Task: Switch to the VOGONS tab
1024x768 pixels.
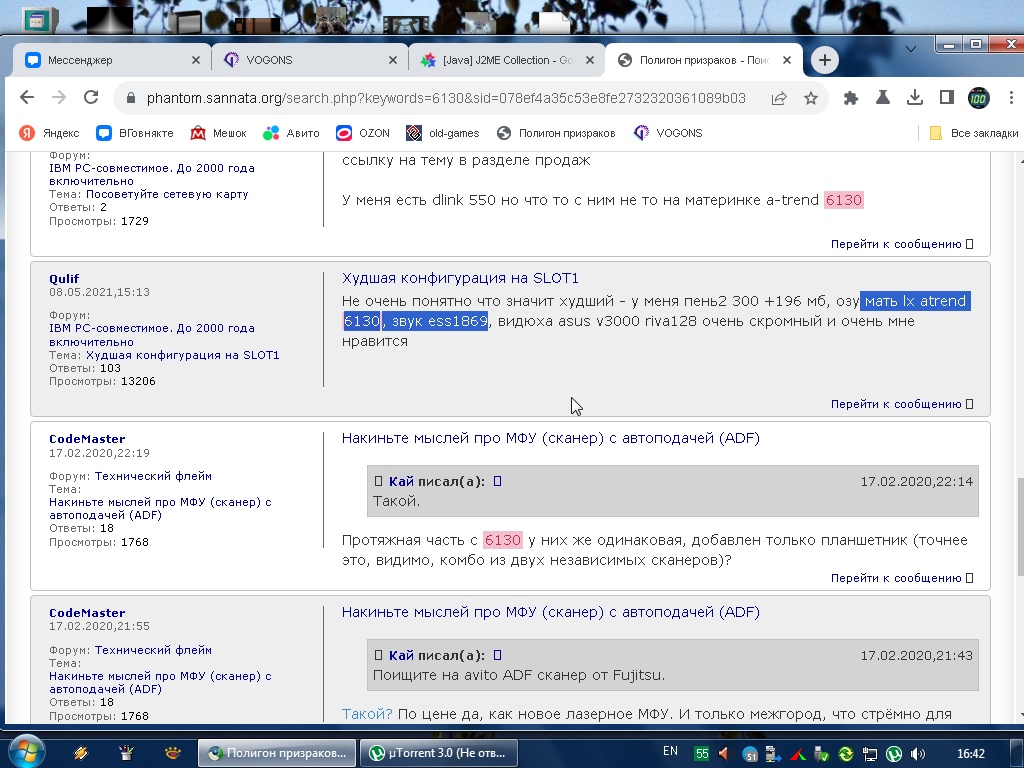Action: (x=310, y=60)
